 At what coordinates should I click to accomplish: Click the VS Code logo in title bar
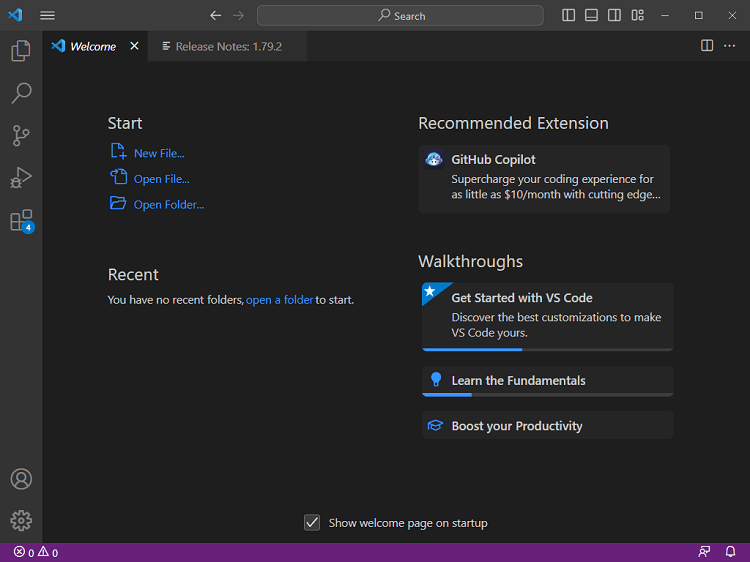(15, 15)
